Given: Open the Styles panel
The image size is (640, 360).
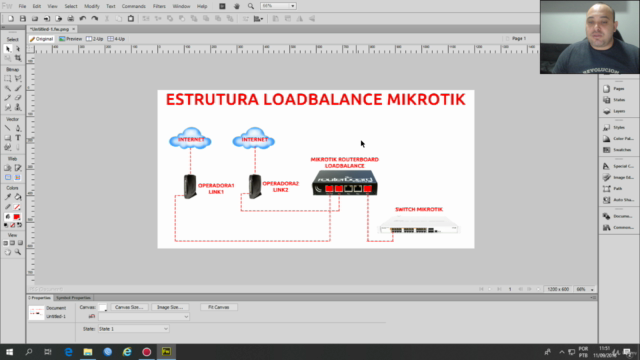Looking at the screenshot, I should pos(619,127).
